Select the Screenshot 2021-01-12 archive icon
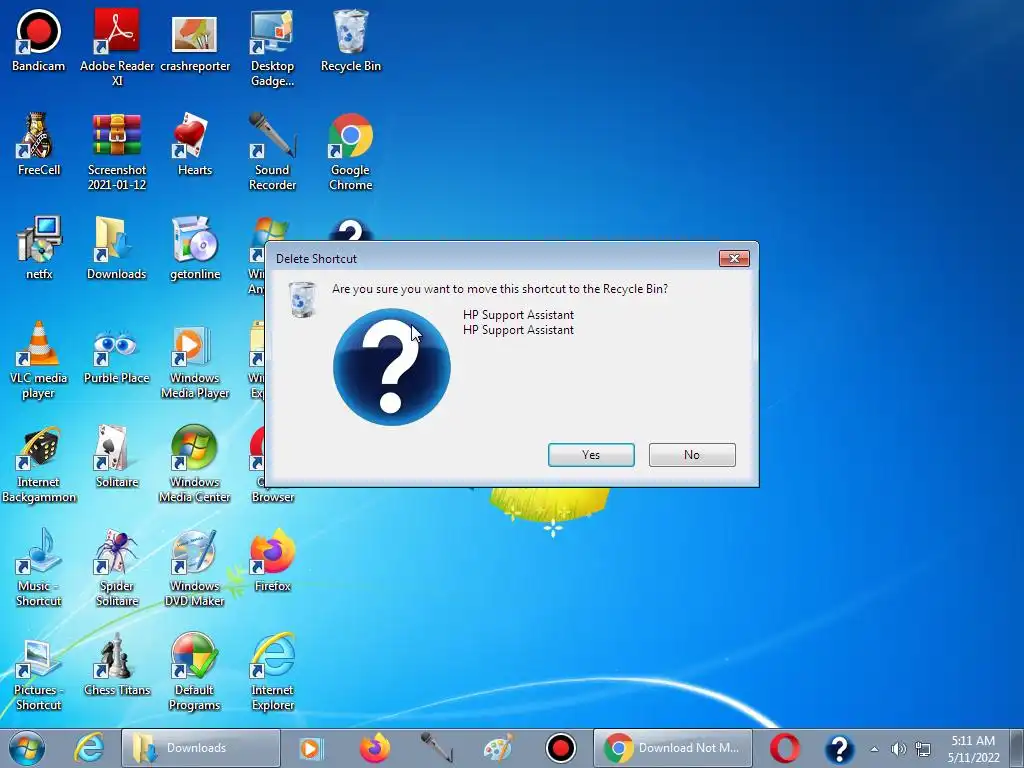1024x768 pixels. tap(117, 152)
